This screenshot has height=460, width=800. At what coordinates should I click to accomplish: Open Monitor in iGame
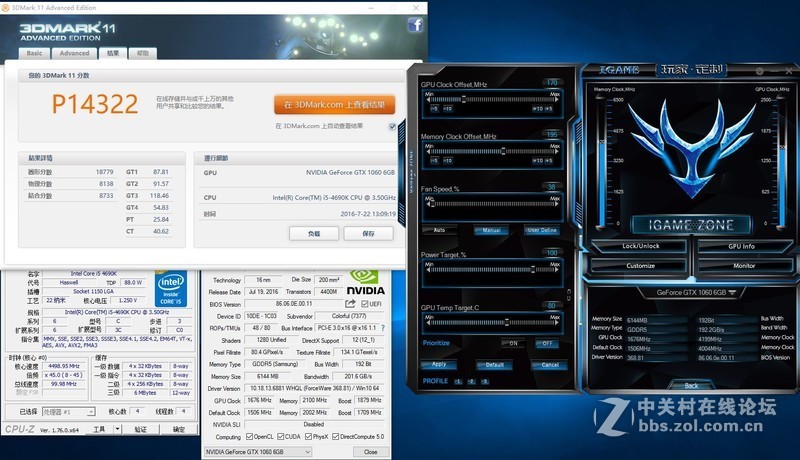(x=744, y=266)
